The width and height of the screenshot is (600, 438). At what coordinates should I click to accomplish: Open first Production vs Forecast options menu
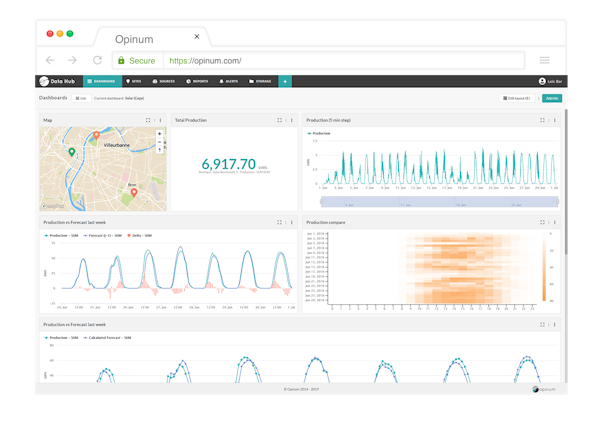click(x=292, y=222)
